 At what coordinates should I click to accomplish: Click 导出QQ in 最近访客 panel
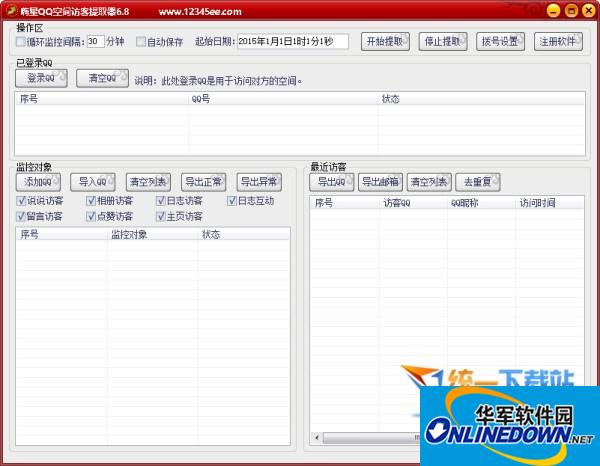[x=331, y=182]
